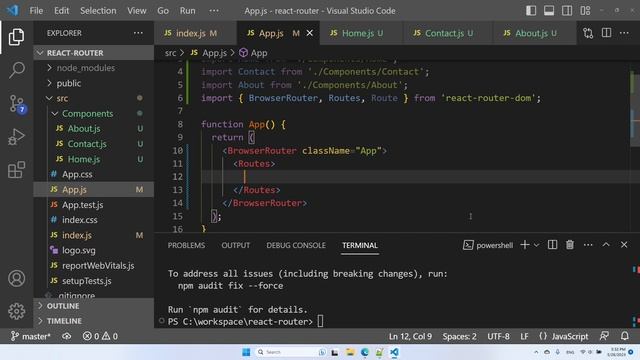
Task: Kill terminal with trash icon
Action: pyautogui.click(x=570, y=245)
